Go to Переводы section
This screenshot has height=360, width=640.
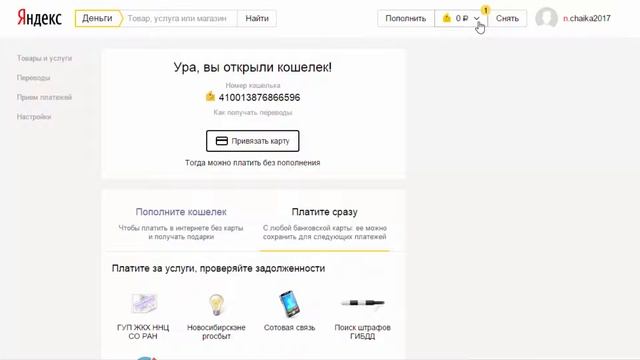point(33,78)
